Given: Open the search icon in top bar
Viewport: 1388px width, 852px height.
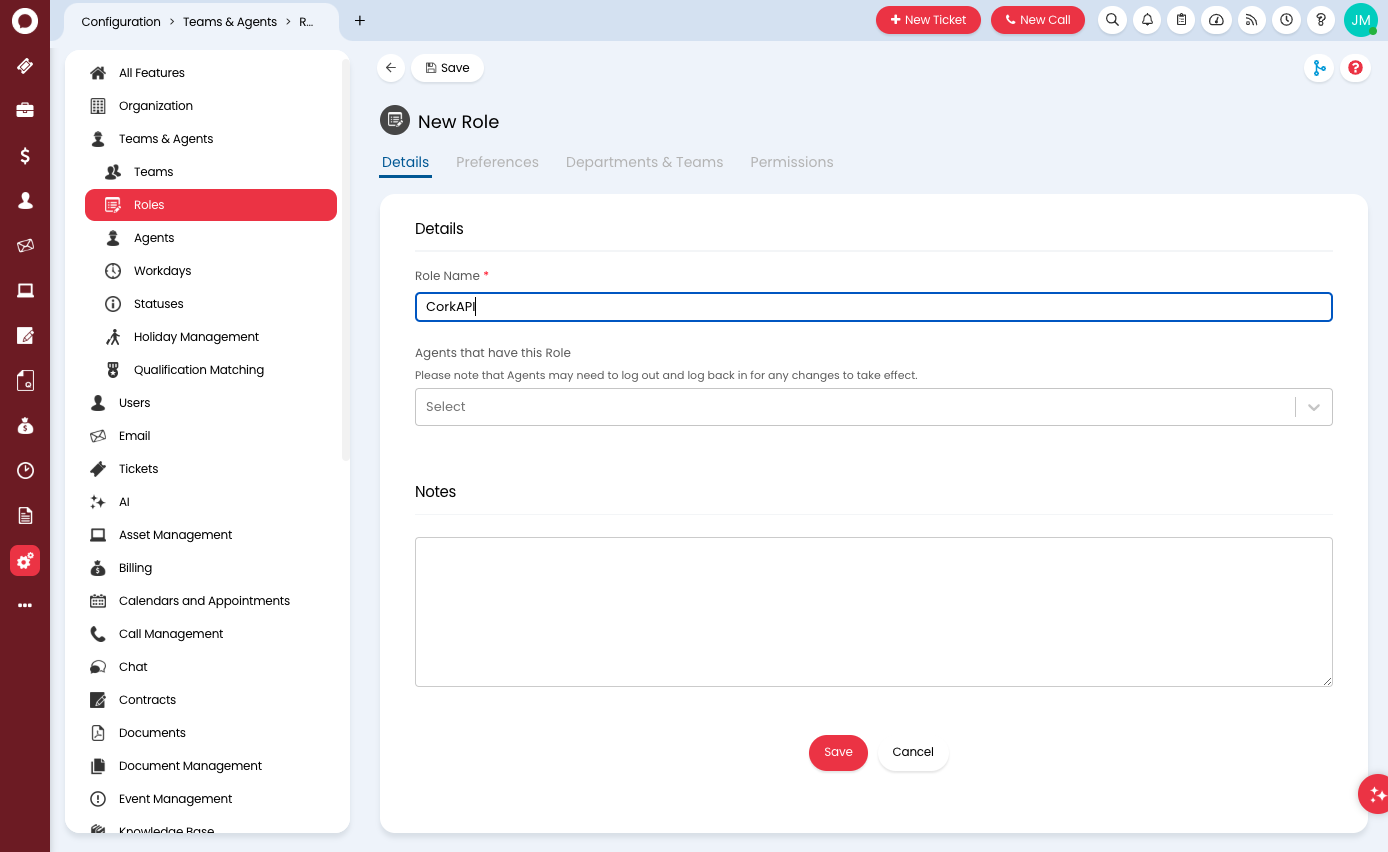Looking at the screenshot, I should (1112, 20).
